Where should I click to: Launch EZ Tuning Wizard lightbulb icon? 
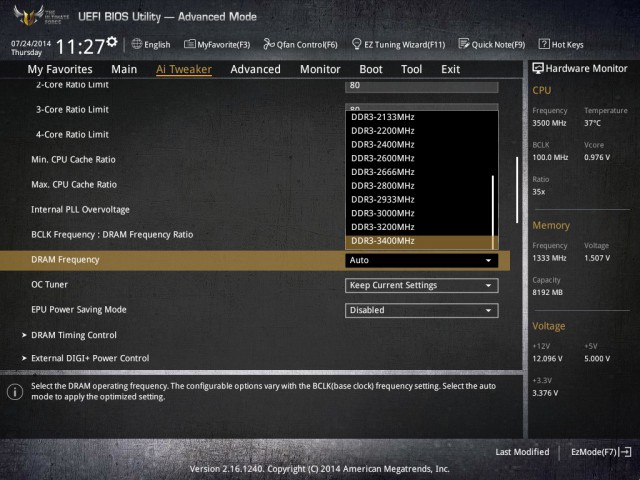pyautogui.click(x=356, y=44)
